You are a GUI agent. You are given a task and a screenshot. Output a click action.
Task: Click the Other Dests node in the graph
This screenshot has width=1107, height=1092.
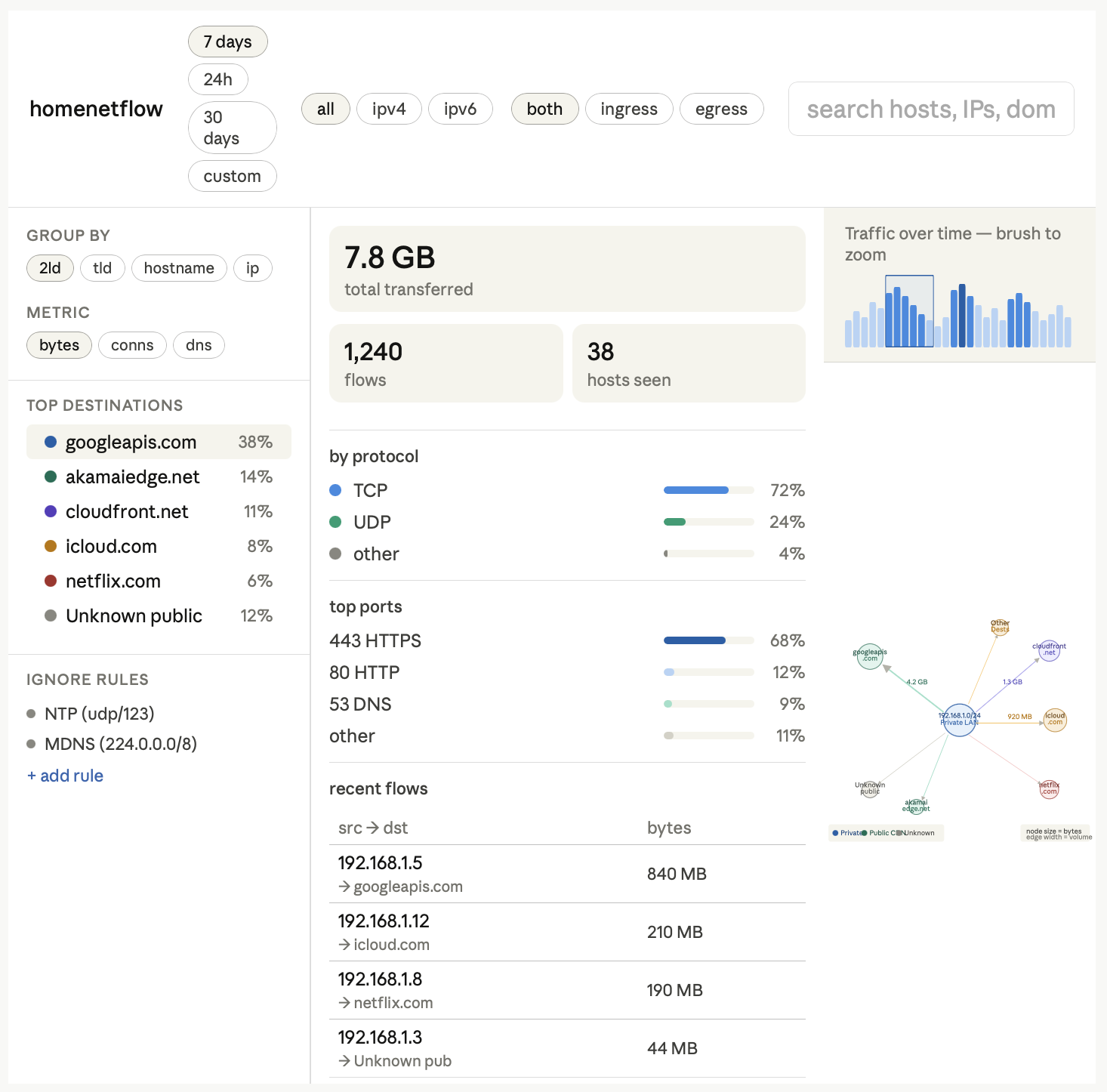pyautogui.click(x=999, y=627)
